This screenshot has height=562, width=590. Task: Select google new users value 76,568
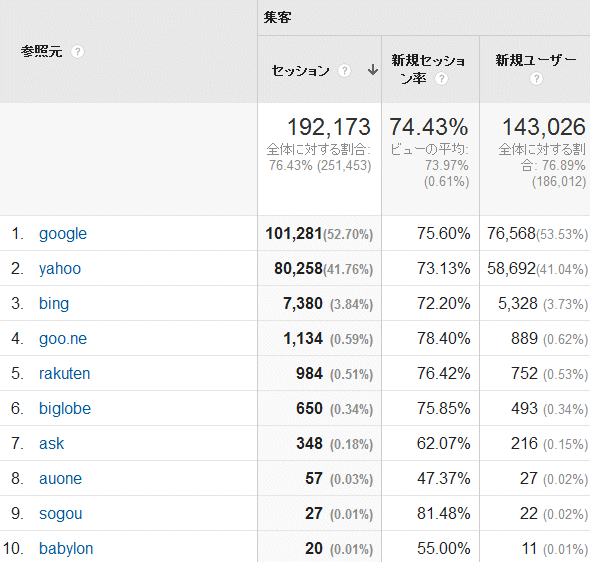pos(511,234)
